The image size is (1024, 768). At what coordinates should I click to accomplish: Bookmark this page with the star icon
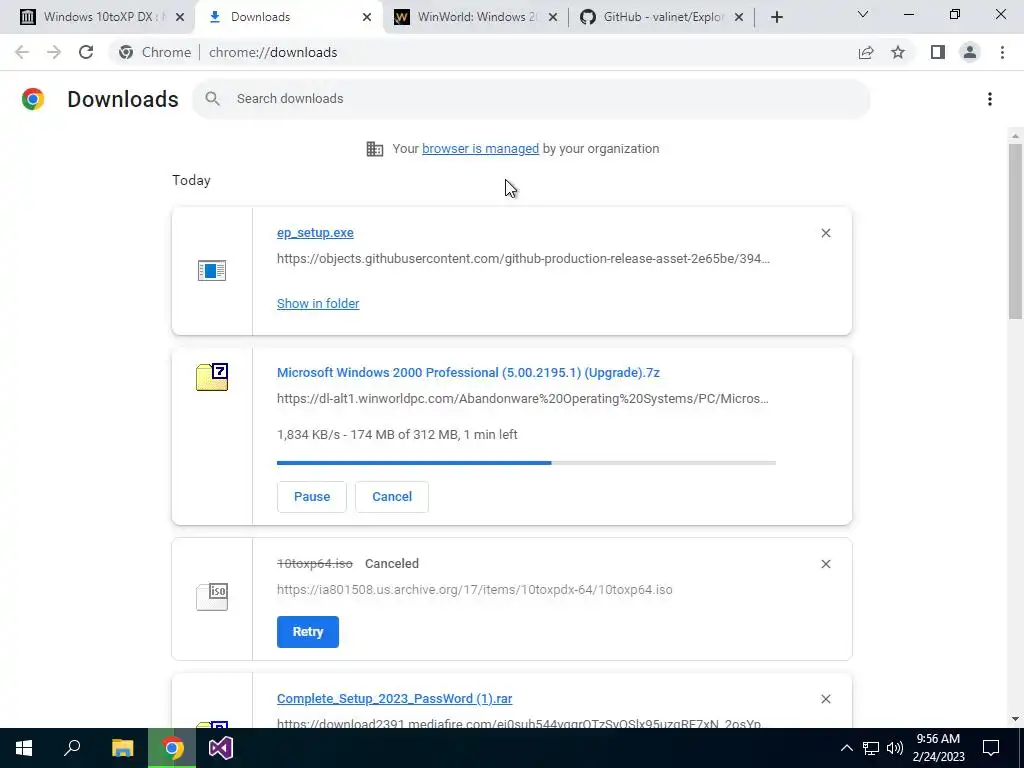pos(898,52)
